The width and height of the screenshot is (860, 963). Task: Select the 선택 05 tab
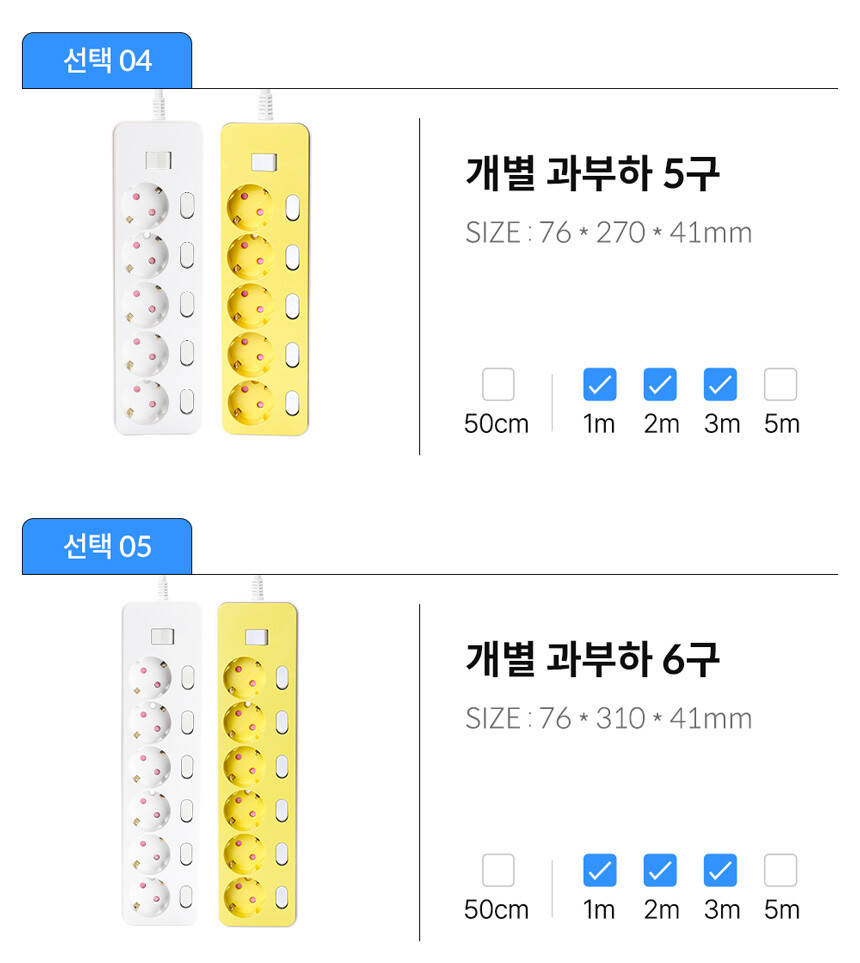(x=107, y=547)
